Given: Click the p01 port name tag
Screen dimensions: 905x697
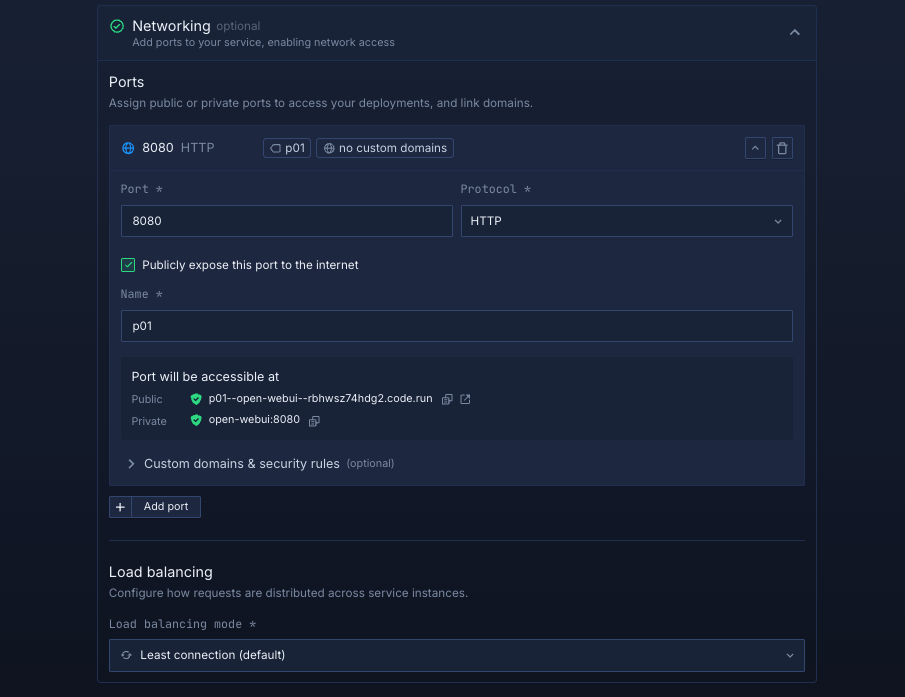Looking at the screenshot, I should pyautogui.click(x=287, y=148).
